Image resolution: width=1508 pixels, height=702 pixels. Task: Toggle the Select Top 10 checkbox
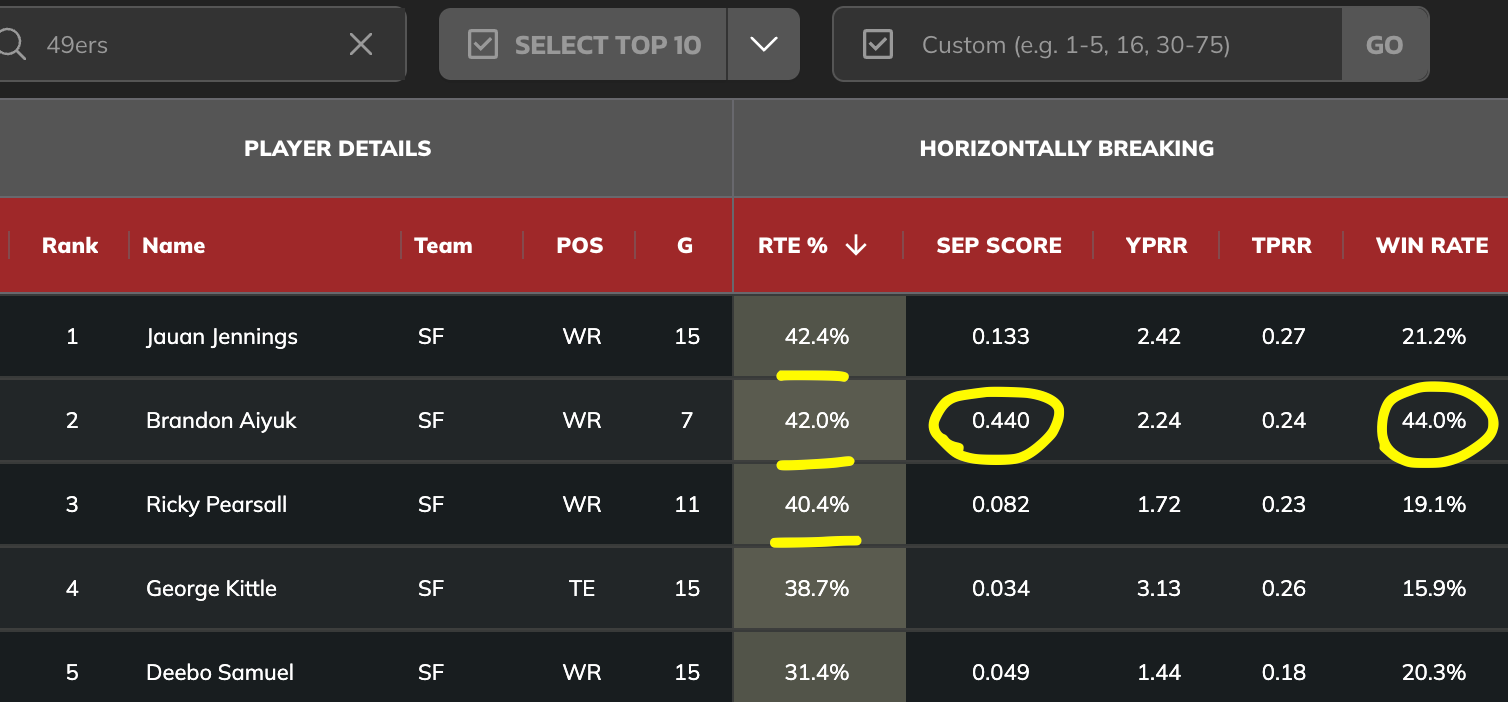483,45
